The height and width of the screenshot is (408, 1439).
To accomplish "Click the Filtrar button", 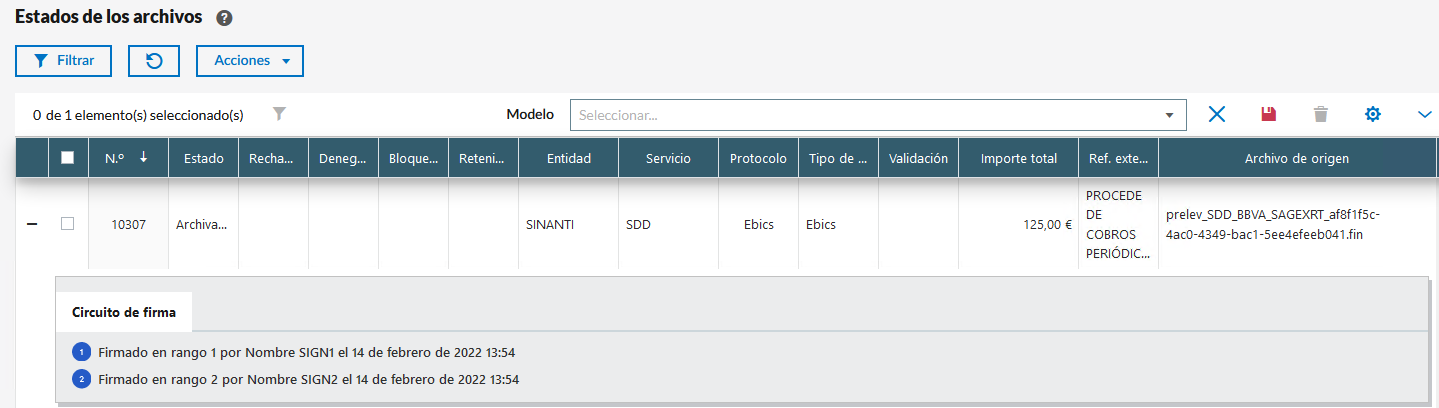I will tap(63, 61).
